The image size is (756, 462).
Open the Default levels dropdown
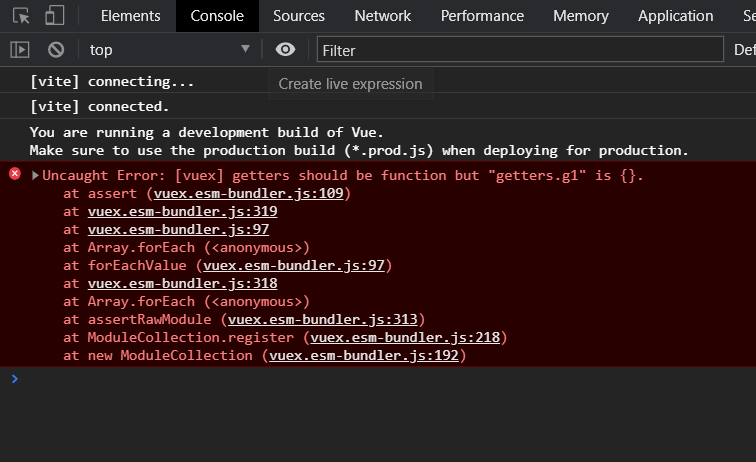coord(745,49)
